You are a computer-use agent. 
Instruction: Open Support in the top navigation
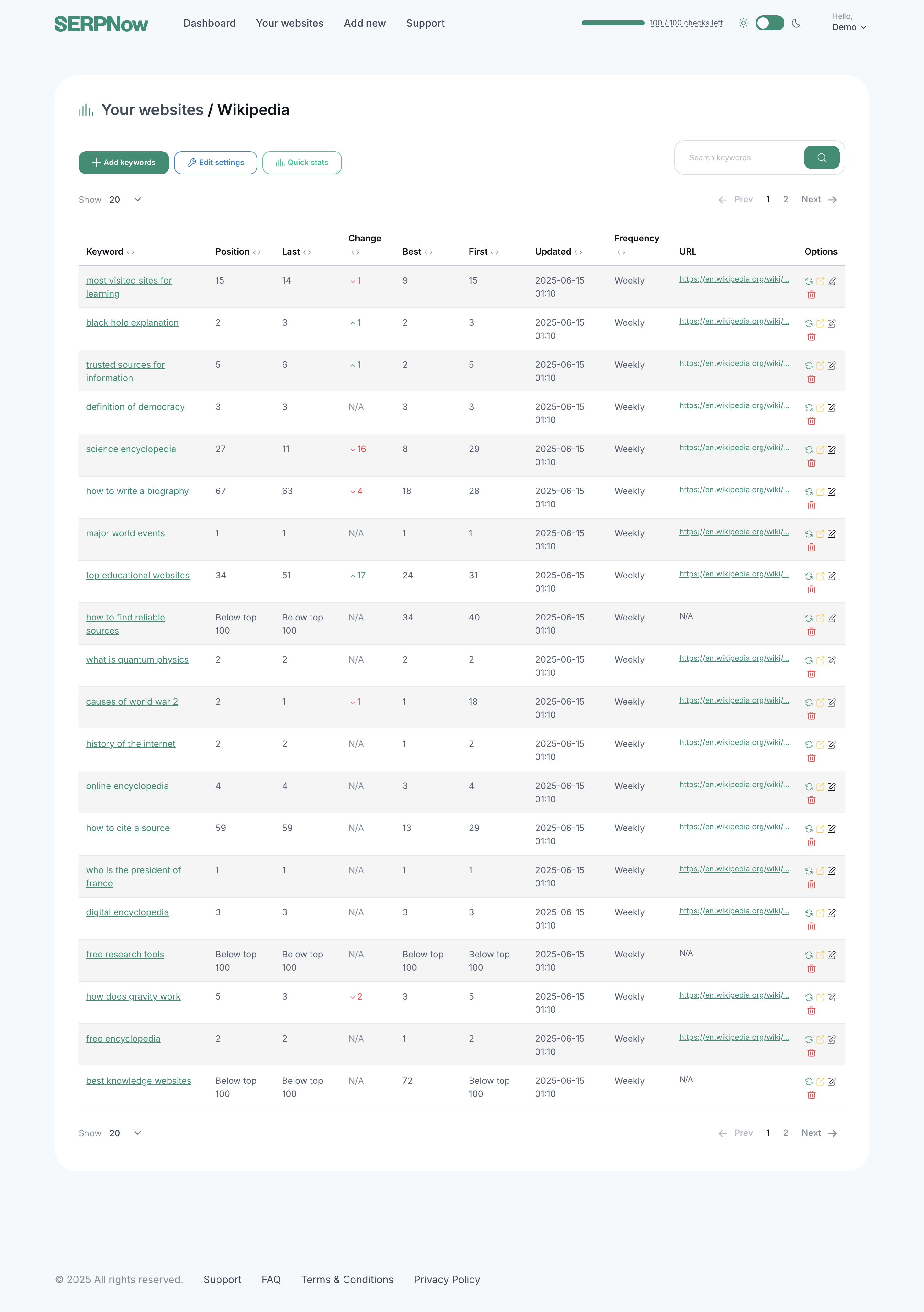425,24
